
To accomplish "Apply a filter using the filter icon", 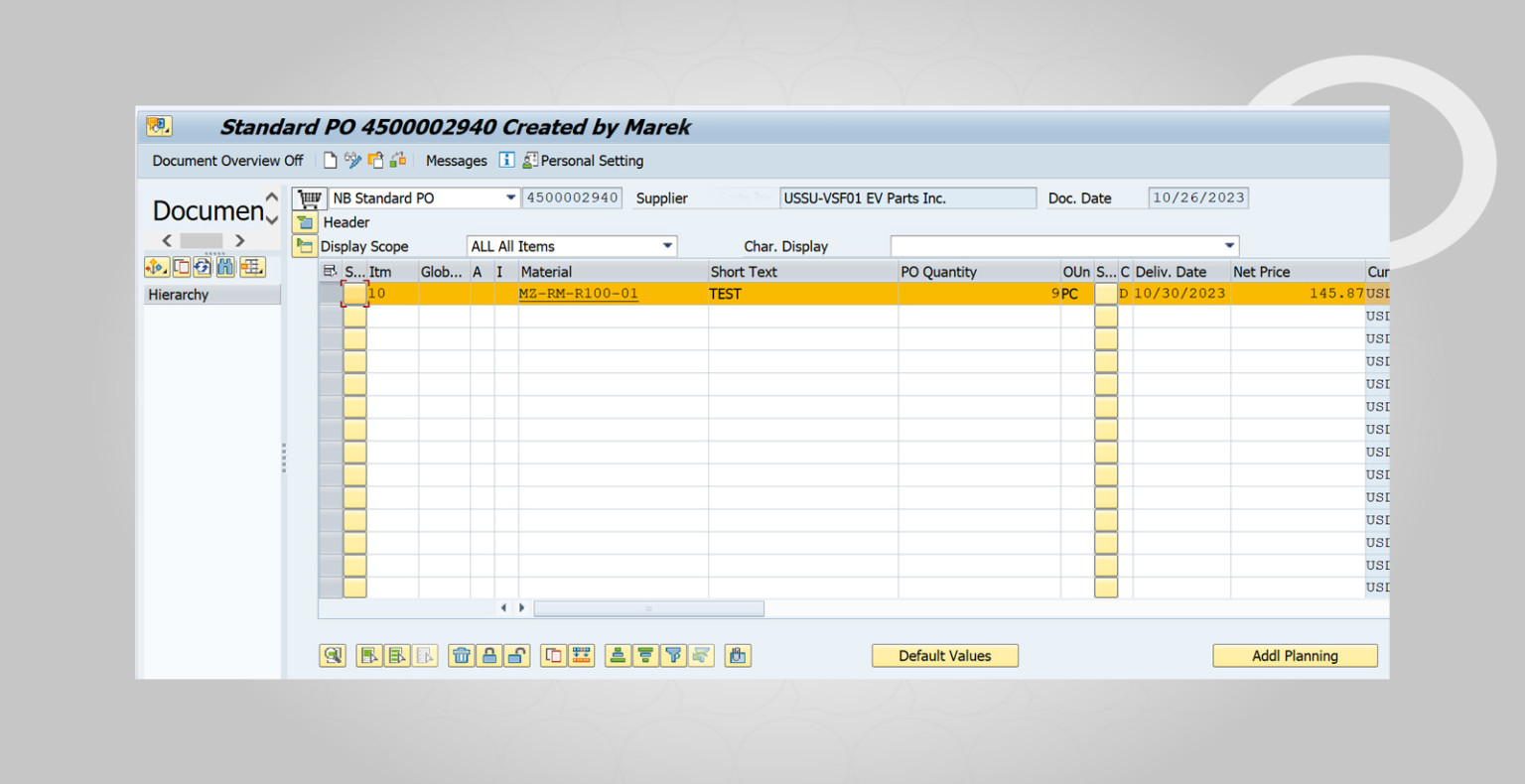I will (673, 655).
